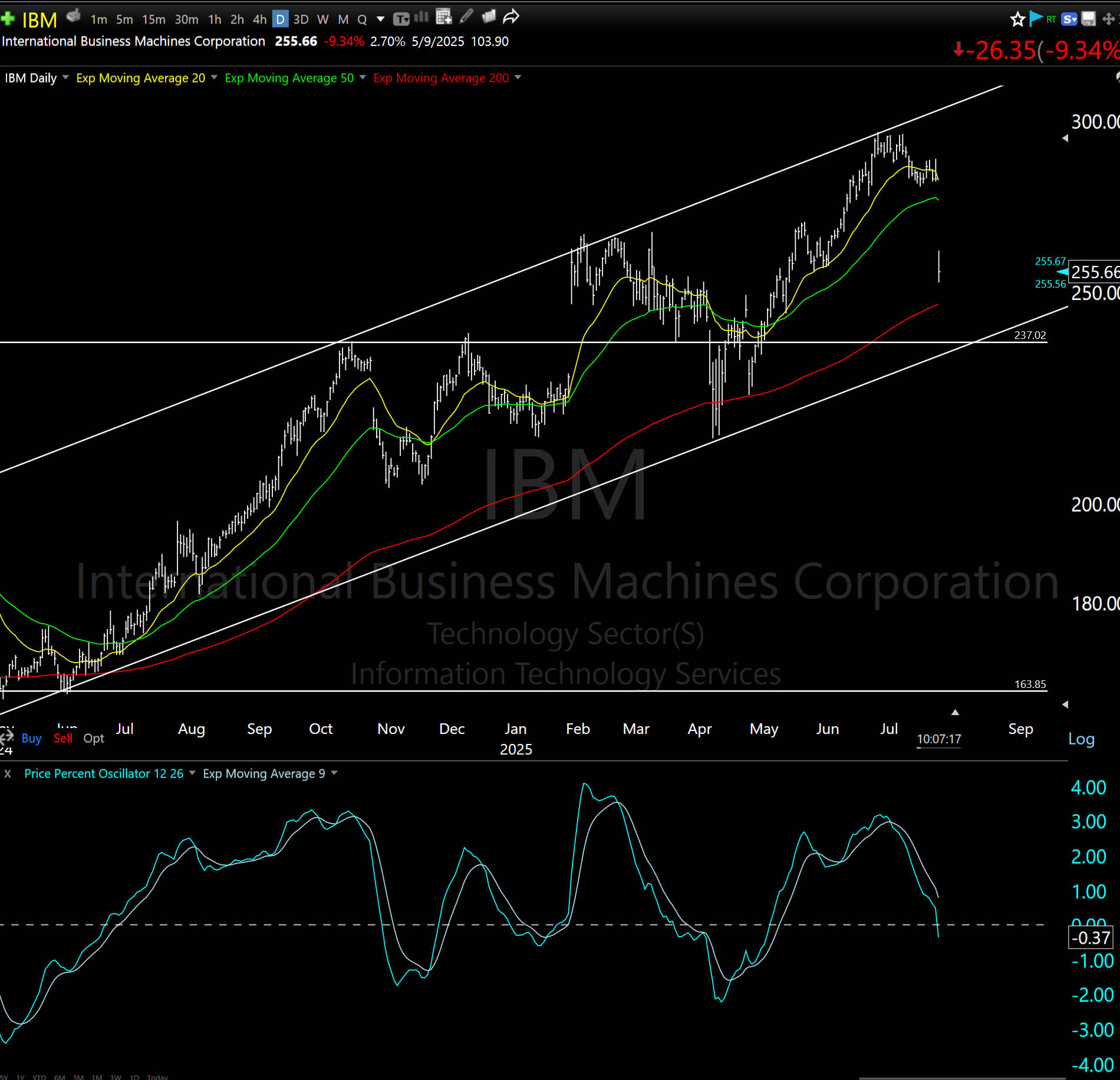Click the Sep 2025 time axis label

point(1020,729)
